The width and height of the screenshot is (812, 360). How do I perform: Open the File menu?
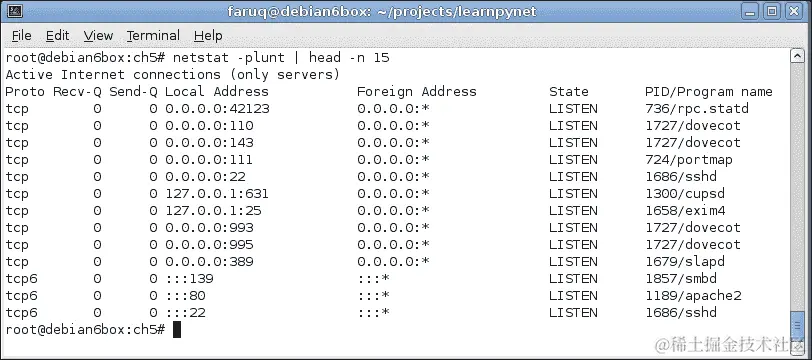click(21, 36)
